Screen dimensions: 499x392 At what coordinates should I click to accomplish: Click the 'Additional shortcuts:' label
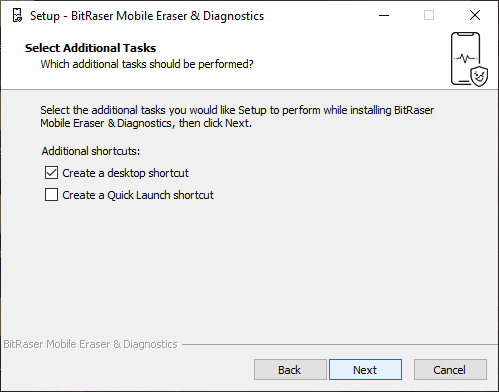[91, 151]
